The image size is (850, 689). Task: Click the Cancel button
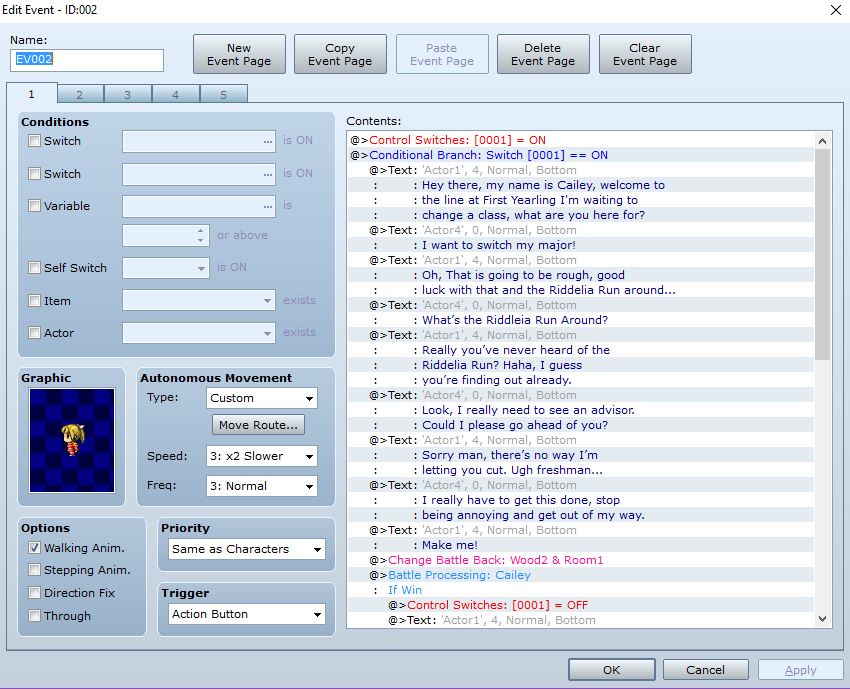pyautogui.click(x=705, y=670)
